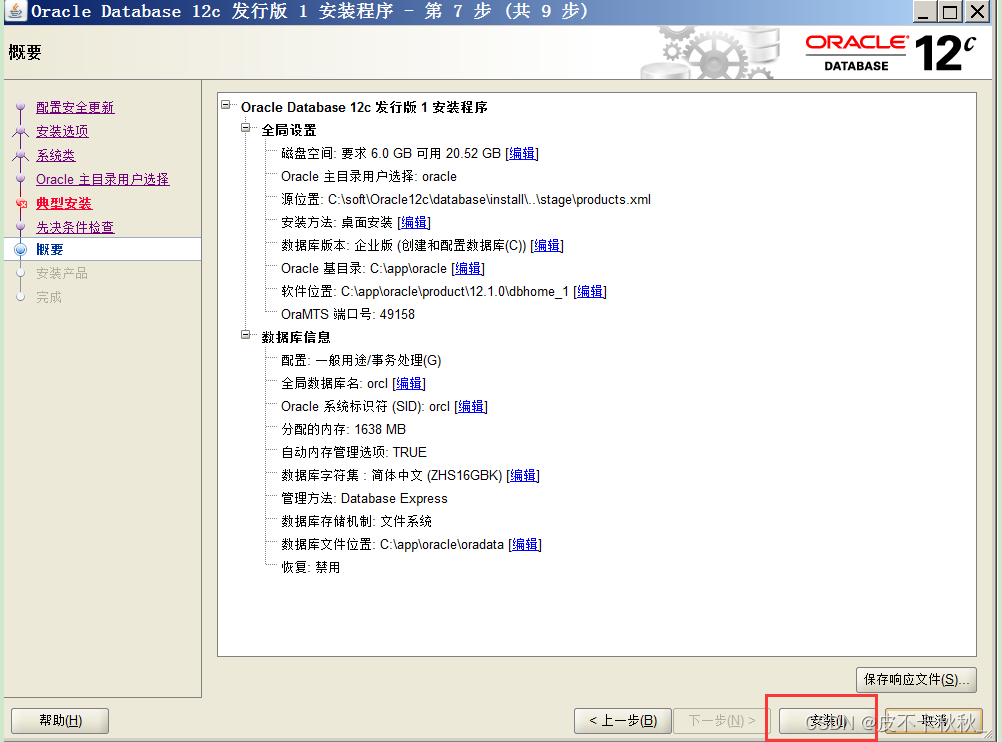Screen dimensions: 1002x742
Task: Click the 安装产品 step label
Action: point(62,274)
